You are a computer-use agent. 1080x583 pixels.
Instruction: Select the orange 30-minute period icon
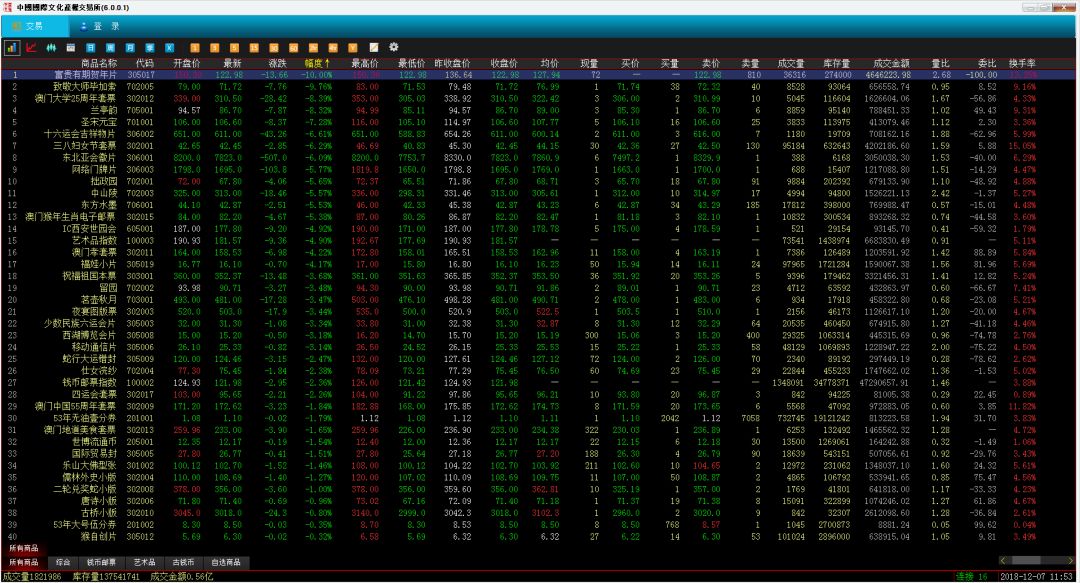[x=274, y=48]
